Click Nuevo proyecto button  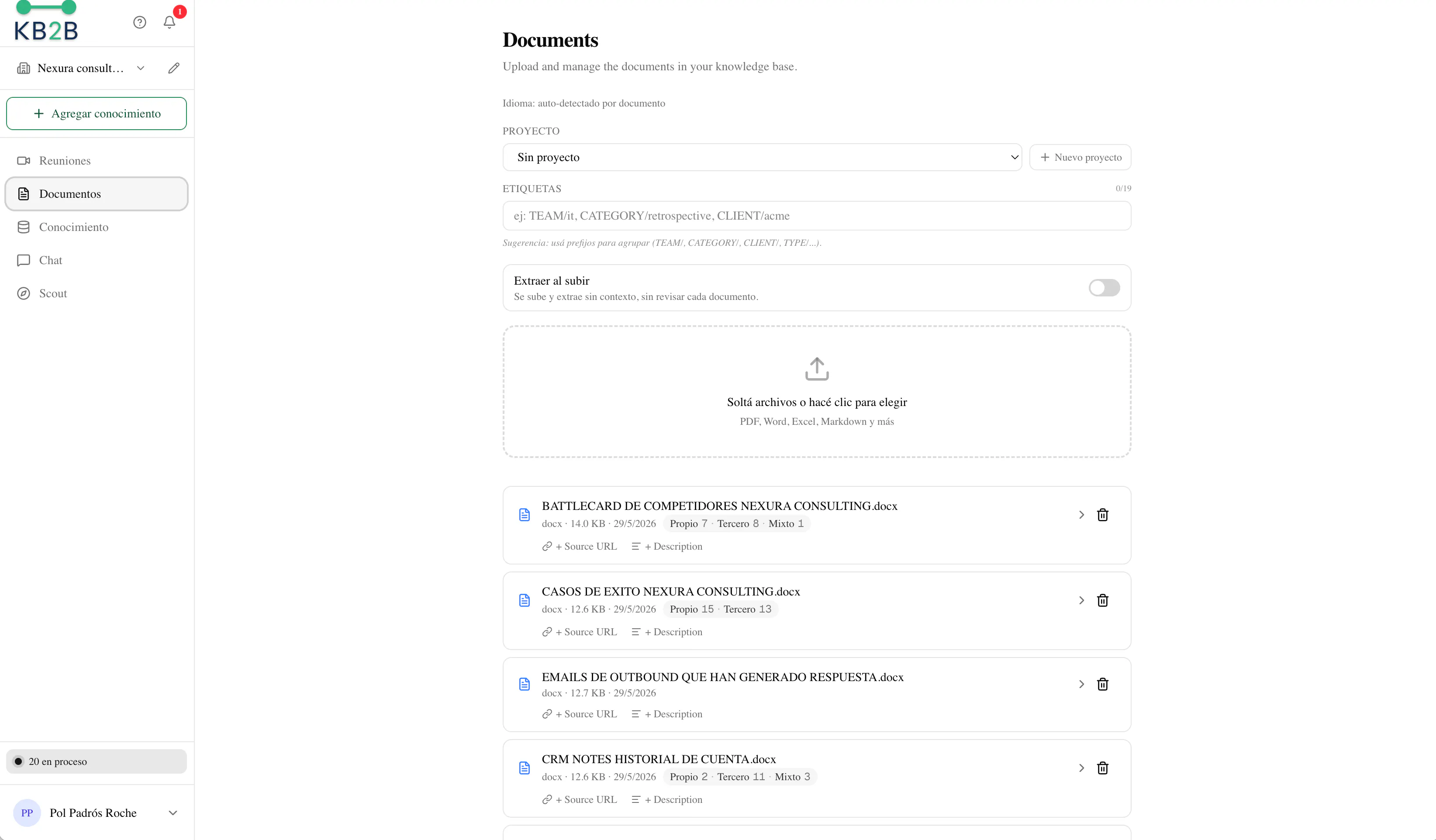1080,157
